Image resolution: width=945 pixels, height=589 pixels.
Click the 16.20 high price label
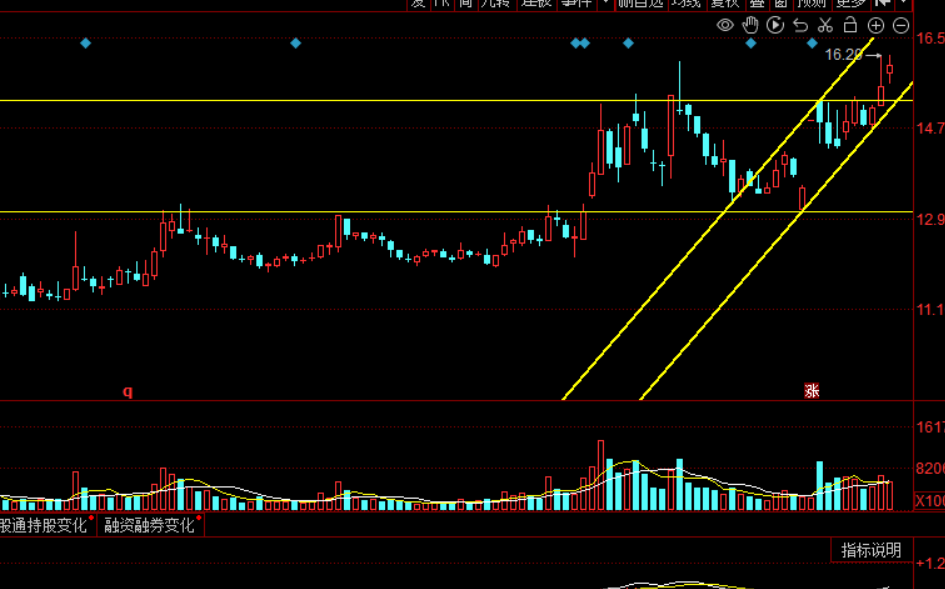(x=844, y=55)
